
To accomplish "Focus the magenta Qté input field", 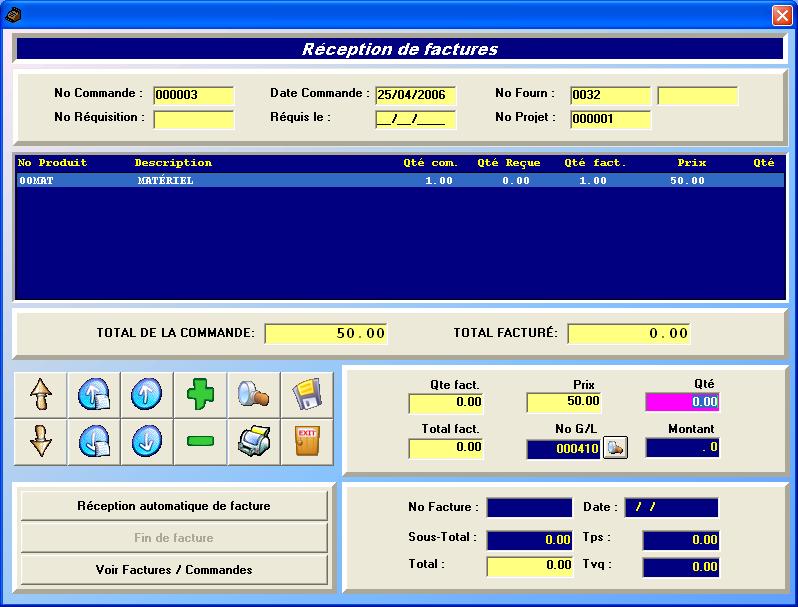I will pos(682,402).
